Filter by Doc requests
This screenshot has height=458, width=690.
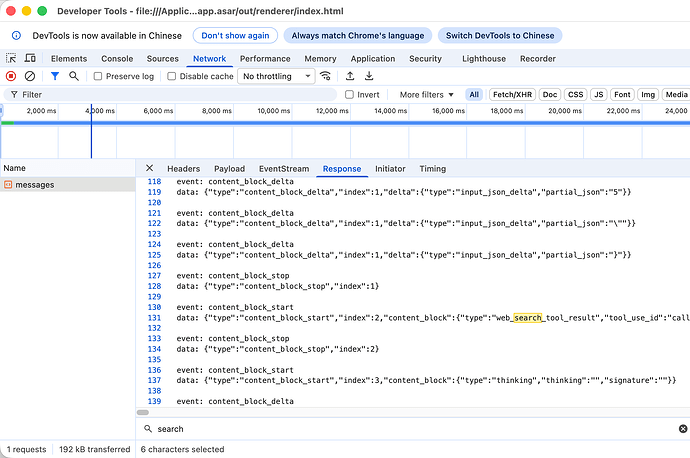click(x=550, y=95)
